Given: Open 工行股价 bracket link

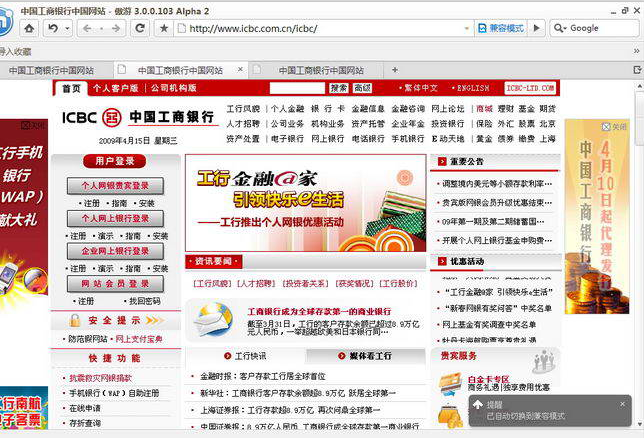Looking at the screenshot, I should (398, 284).
